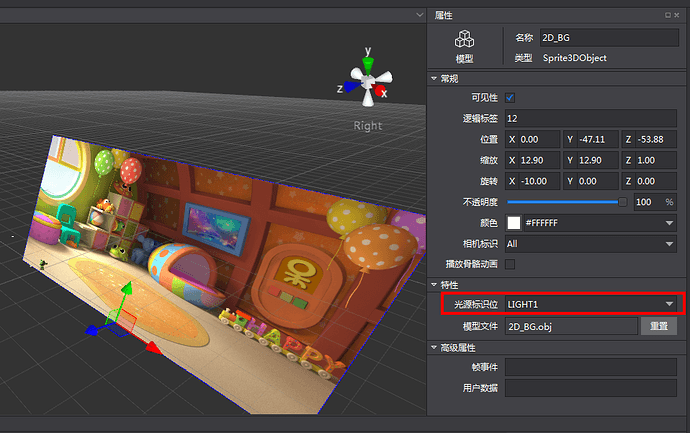Viewport: 690px width, 433px height.
Task: Enable the 播放骨骼动画 checkbox
Action: pos(510,264)
